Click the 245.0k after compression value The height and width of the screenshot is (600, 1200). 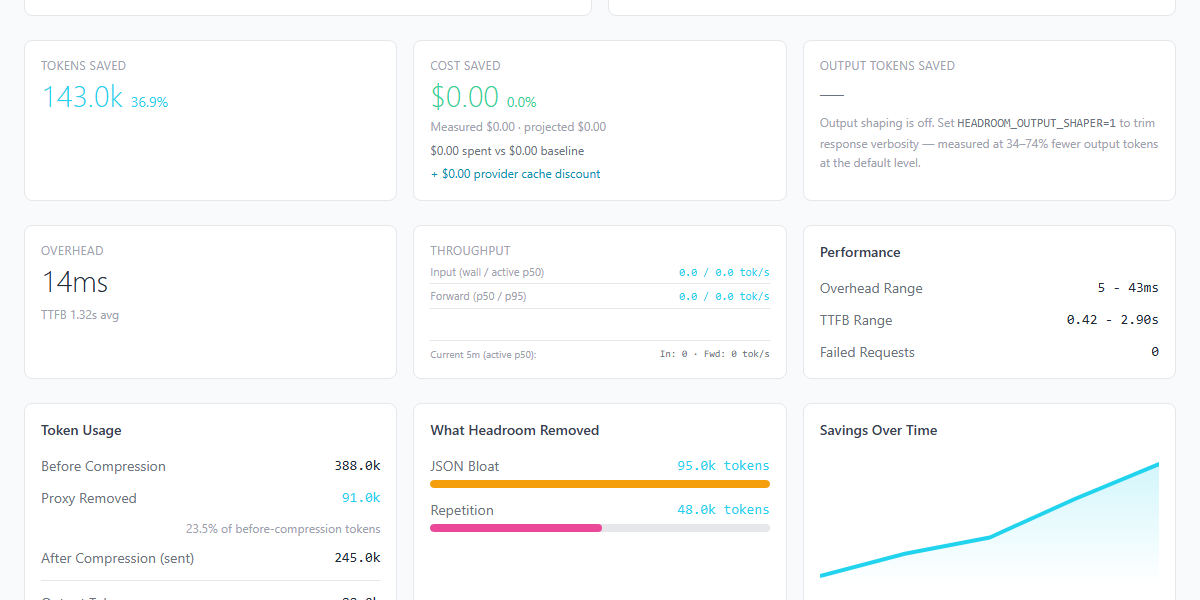coord(357,558)
